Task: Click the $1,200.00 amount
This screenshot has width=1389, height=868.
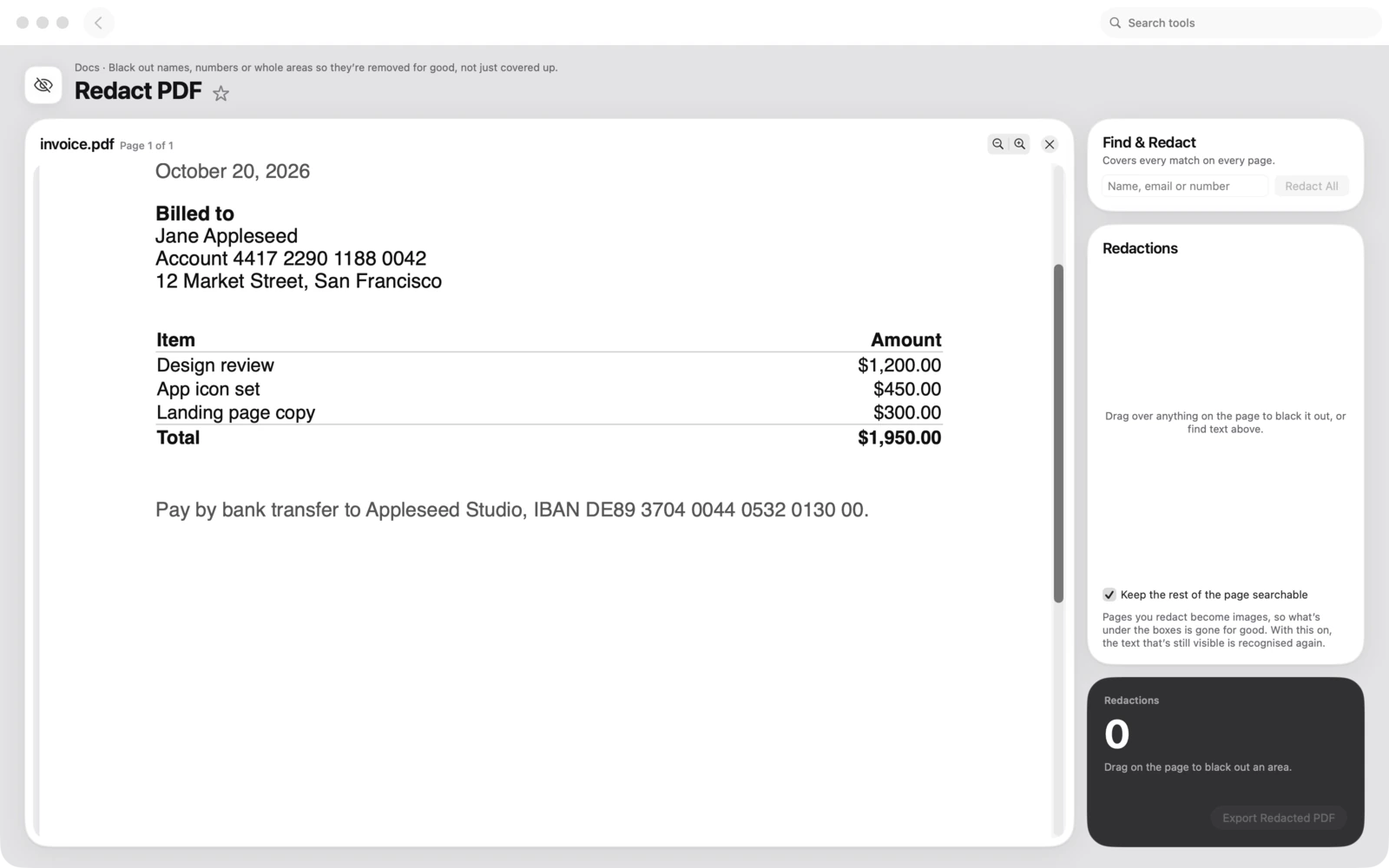Action: pyautogui.click(x=899, y=365)
